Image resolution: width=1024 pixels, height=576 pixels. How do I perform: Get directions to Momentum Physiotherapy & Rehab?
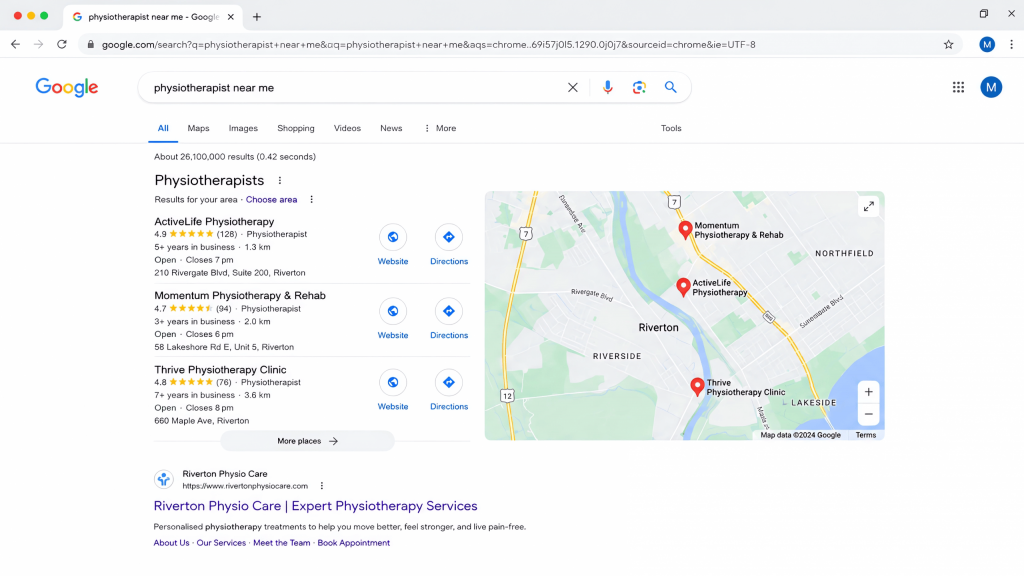tap(449, 311)
